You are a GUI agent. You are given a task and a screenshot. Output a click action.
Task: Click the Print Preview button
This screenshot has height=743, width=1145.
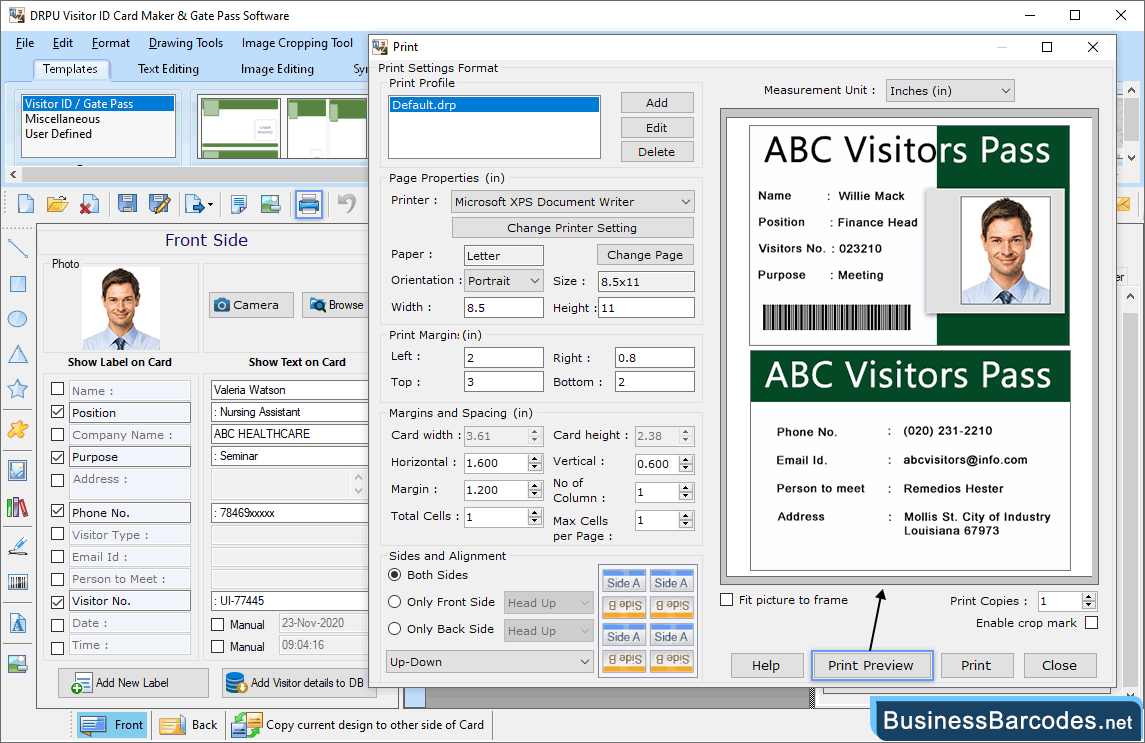871,666
